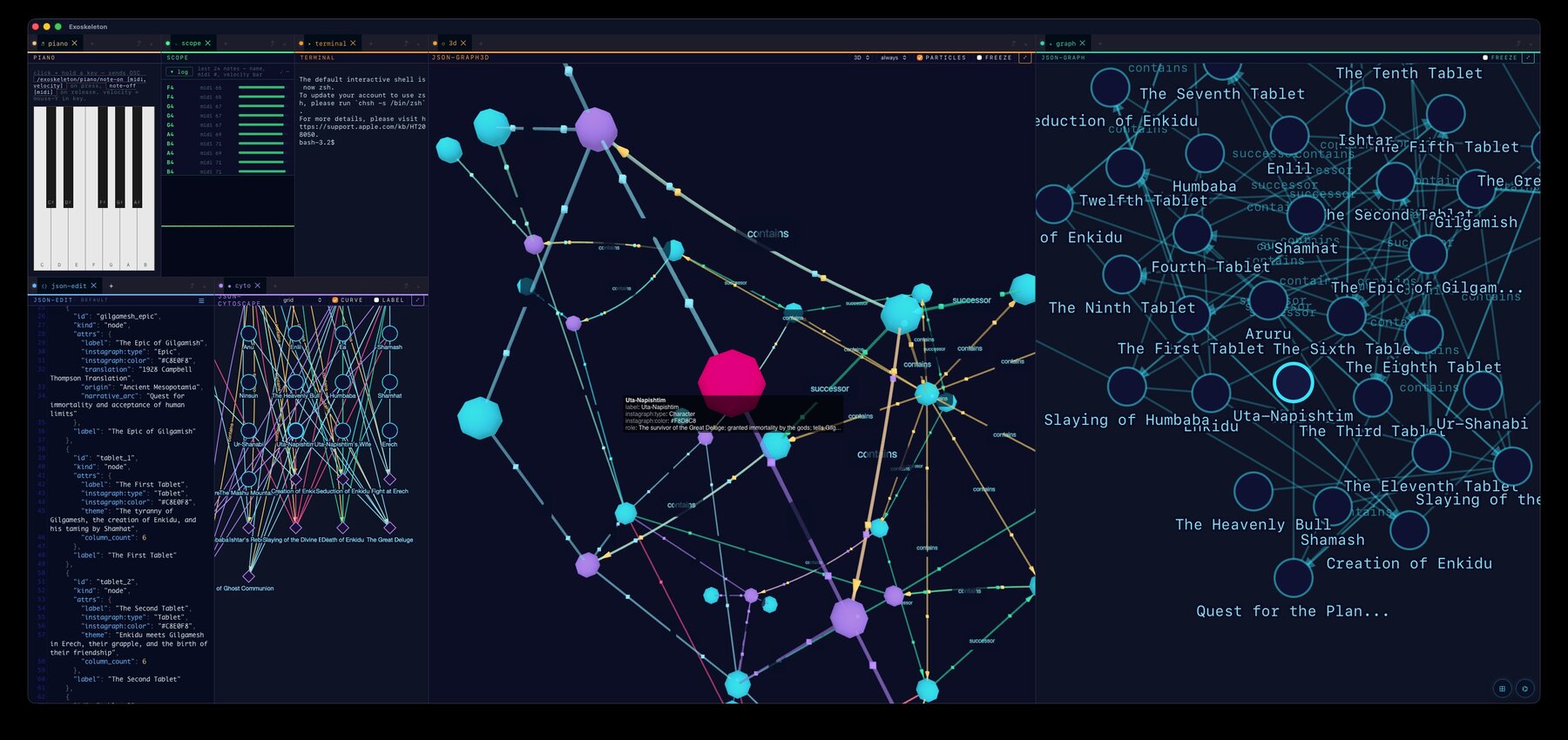Screen dimensions: 1568x740
Task: Select the highlighted Uta-Napishtim graph node
Action: (x=1293, y=382)
